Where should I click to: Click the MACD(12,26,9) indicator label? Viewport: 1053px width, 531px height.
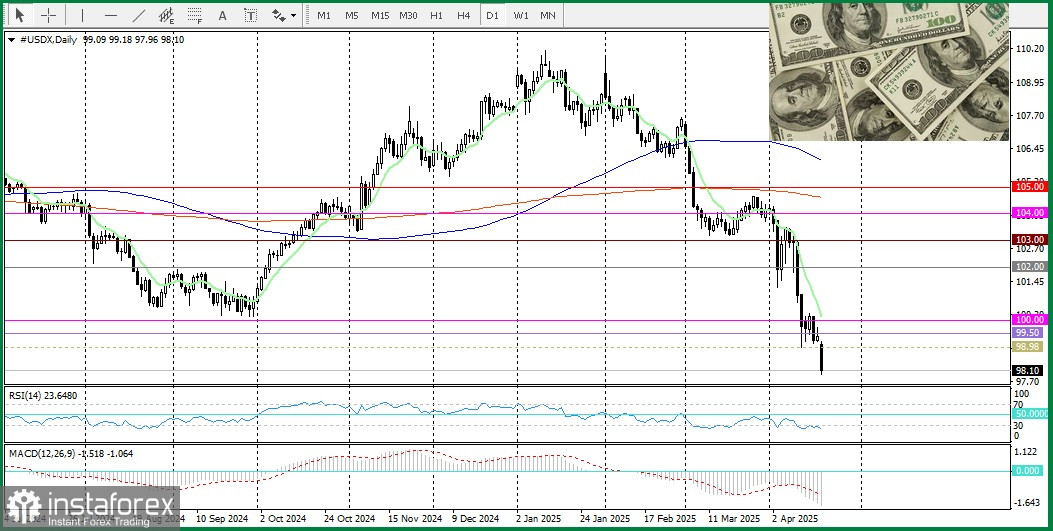click(71, 454)
